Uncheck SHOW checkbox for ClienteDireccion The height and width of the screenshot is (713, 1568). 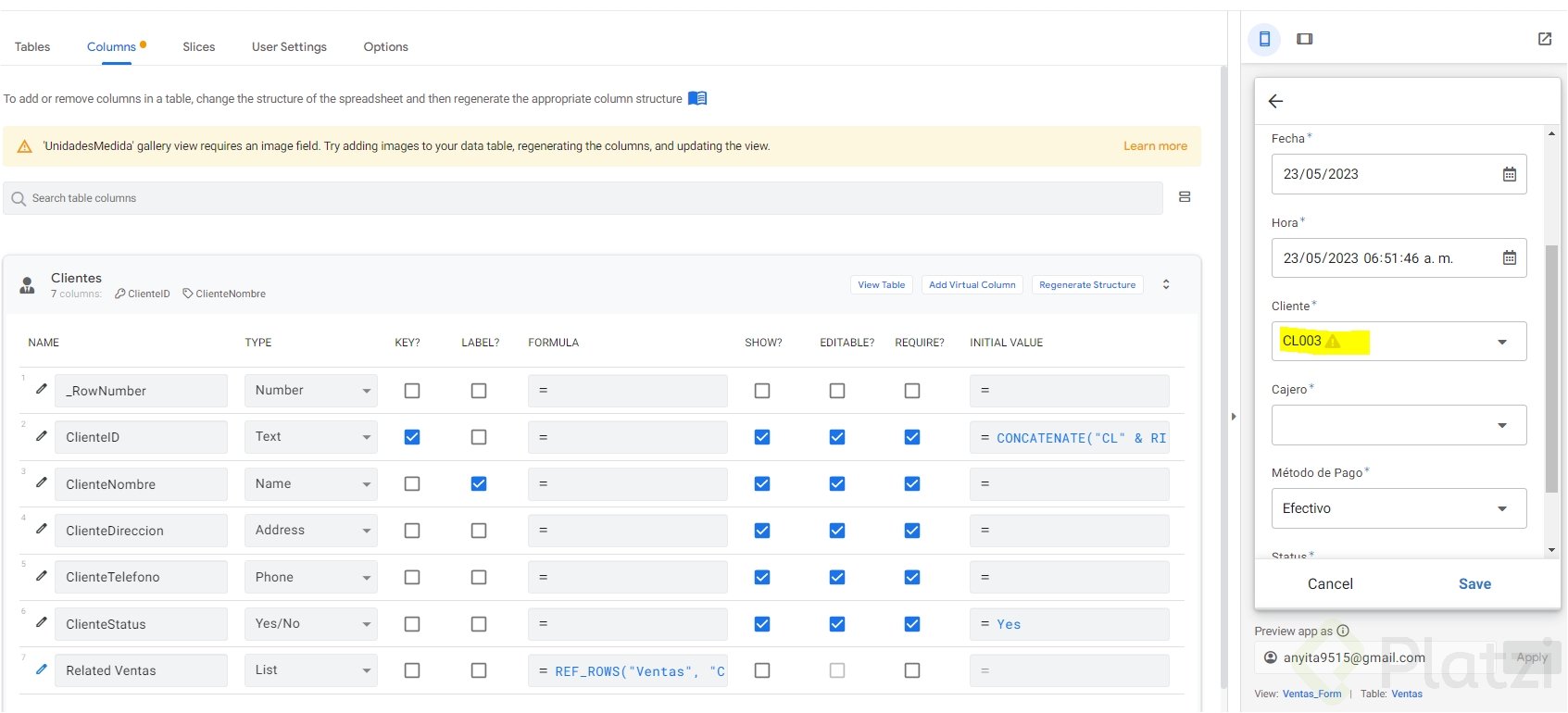click(x=762, y=531)
